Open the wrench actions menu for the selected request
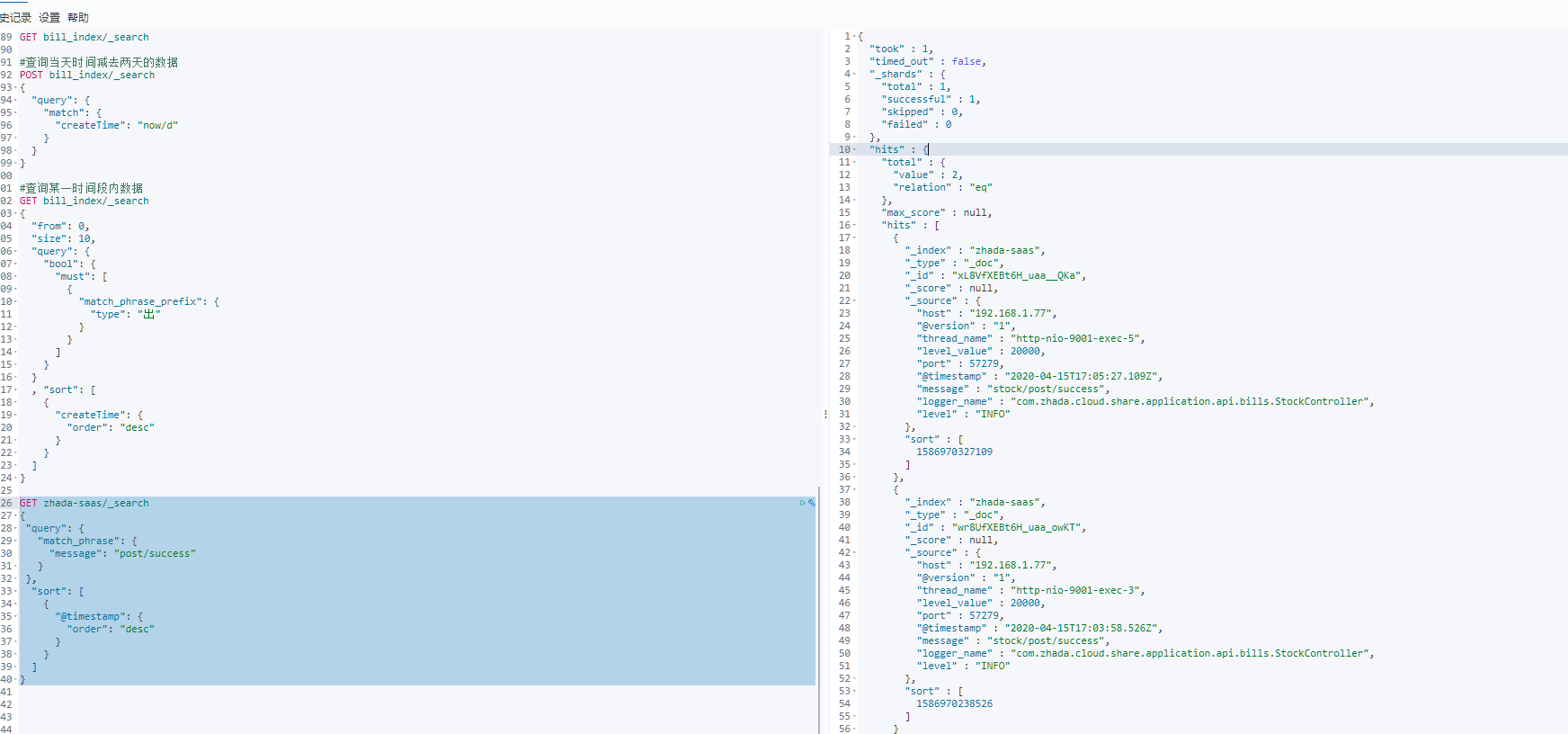The image size is (1568, 734). point(811,503)
